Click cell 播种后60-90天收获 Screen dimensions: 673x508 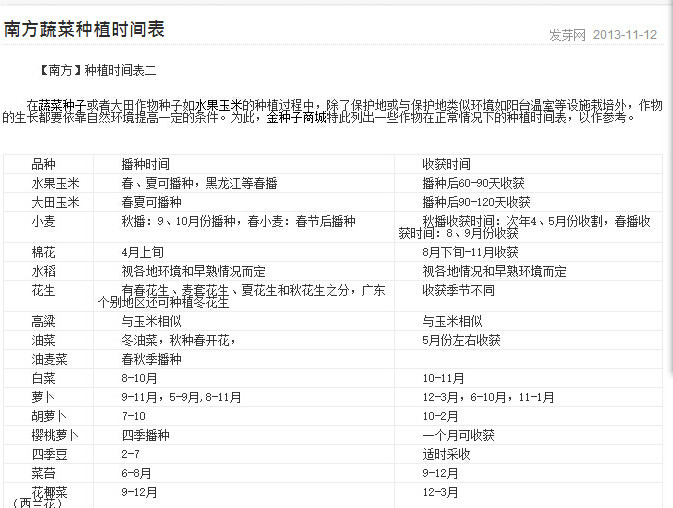click(x=473, y=183)
